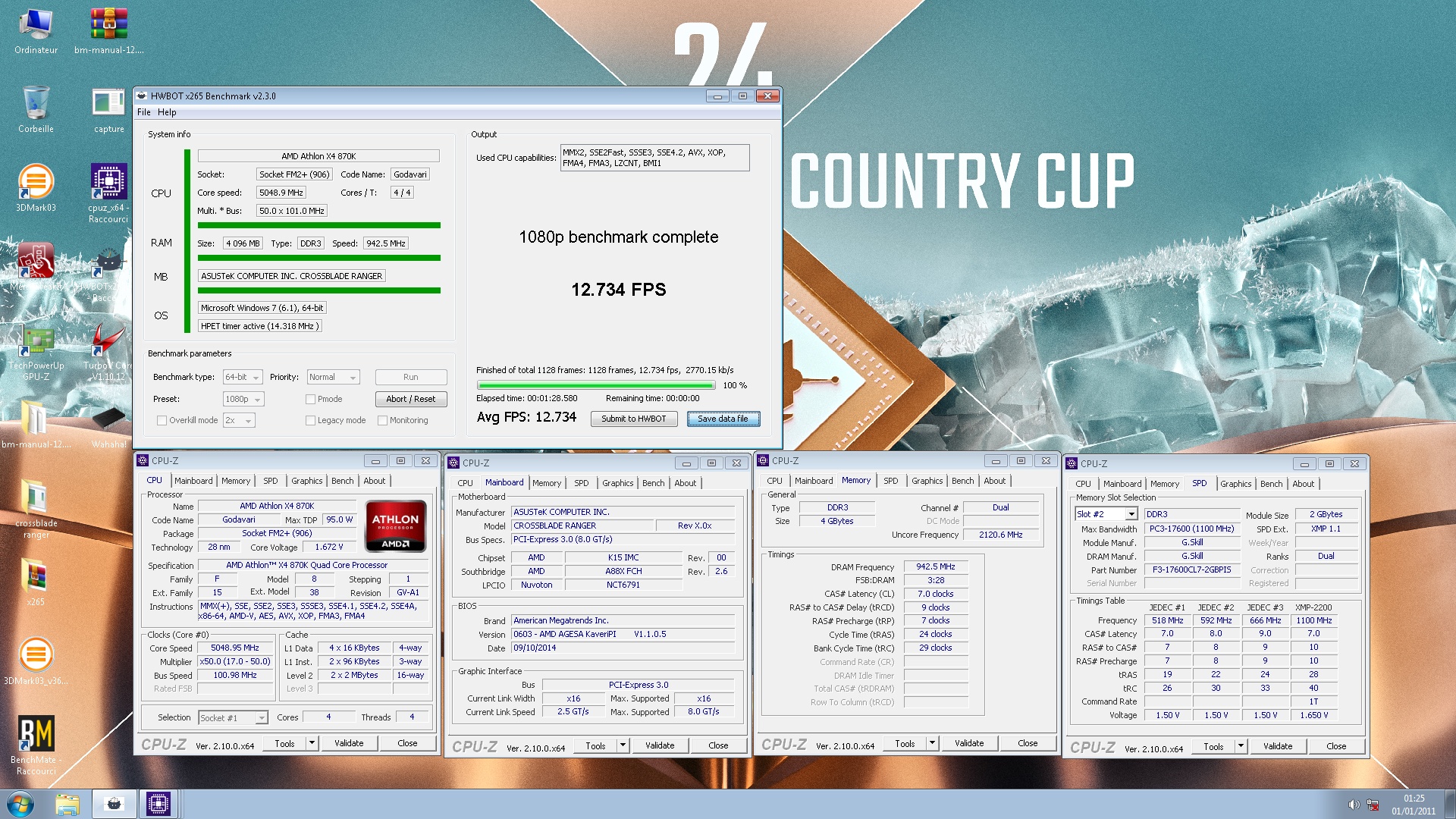Click Validate in first CPU-Z window
1456x819 pixels.
click(x=349, y=743)
